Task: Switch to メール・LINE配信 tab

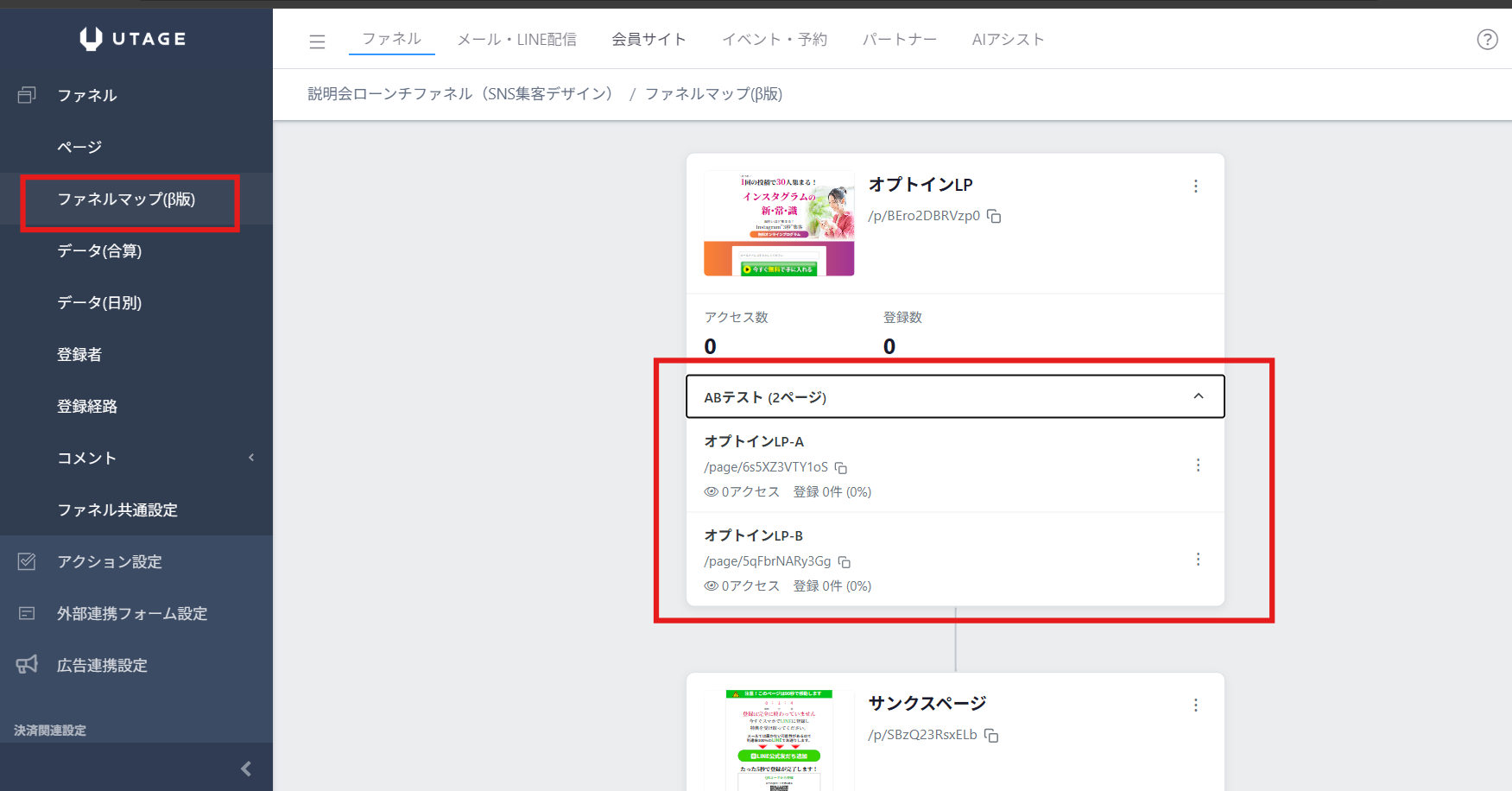Action: tap(516, 40)
